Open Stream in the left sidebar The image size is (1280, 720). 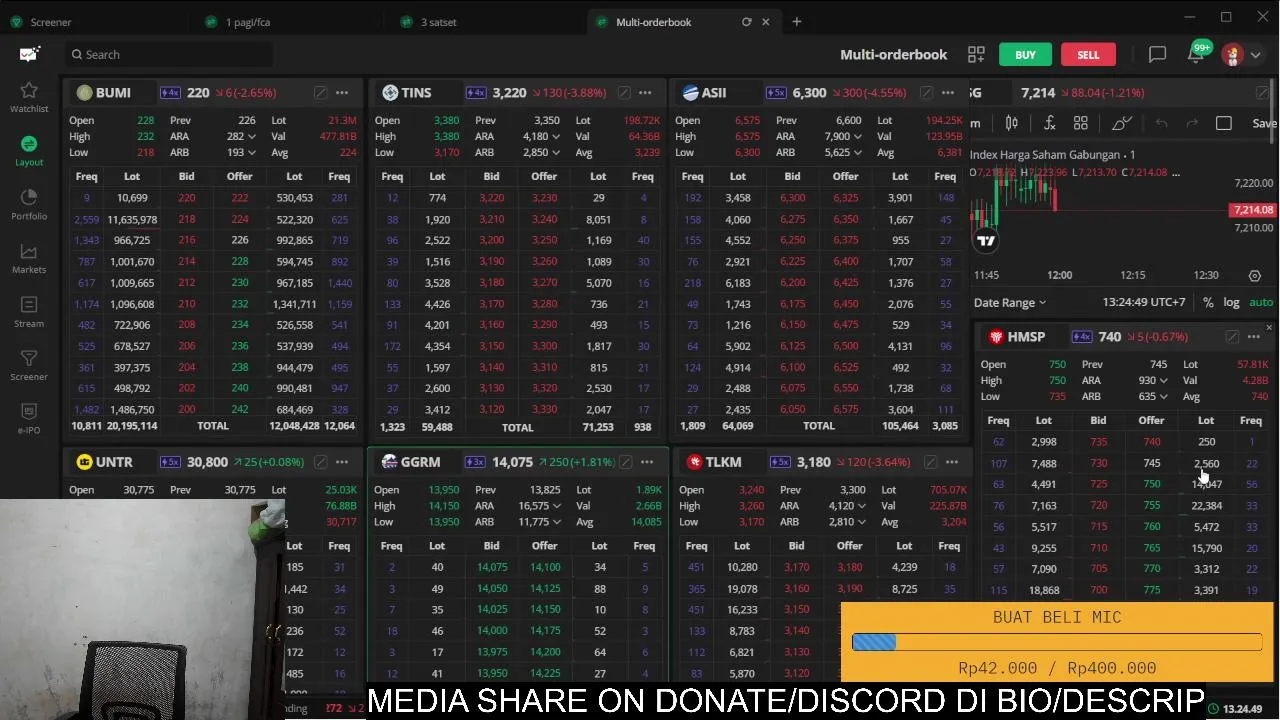click(29, 312)
